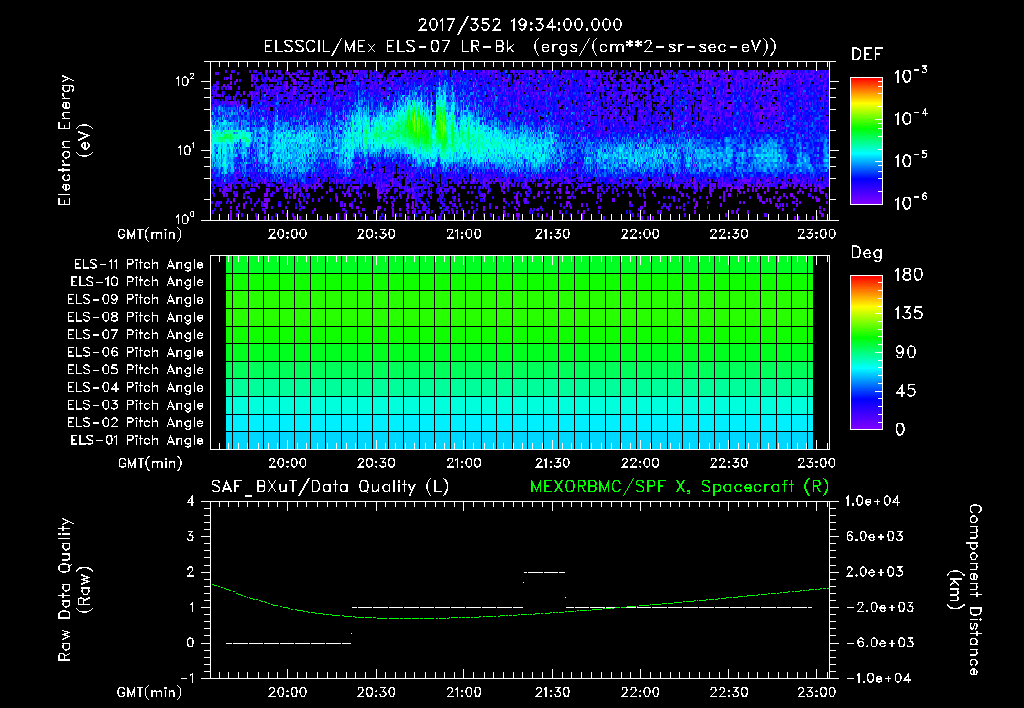Screen dimensions: 1024x708
Task: Select the ELS-11 Pitch Angle row label
Action: [138, 265]
